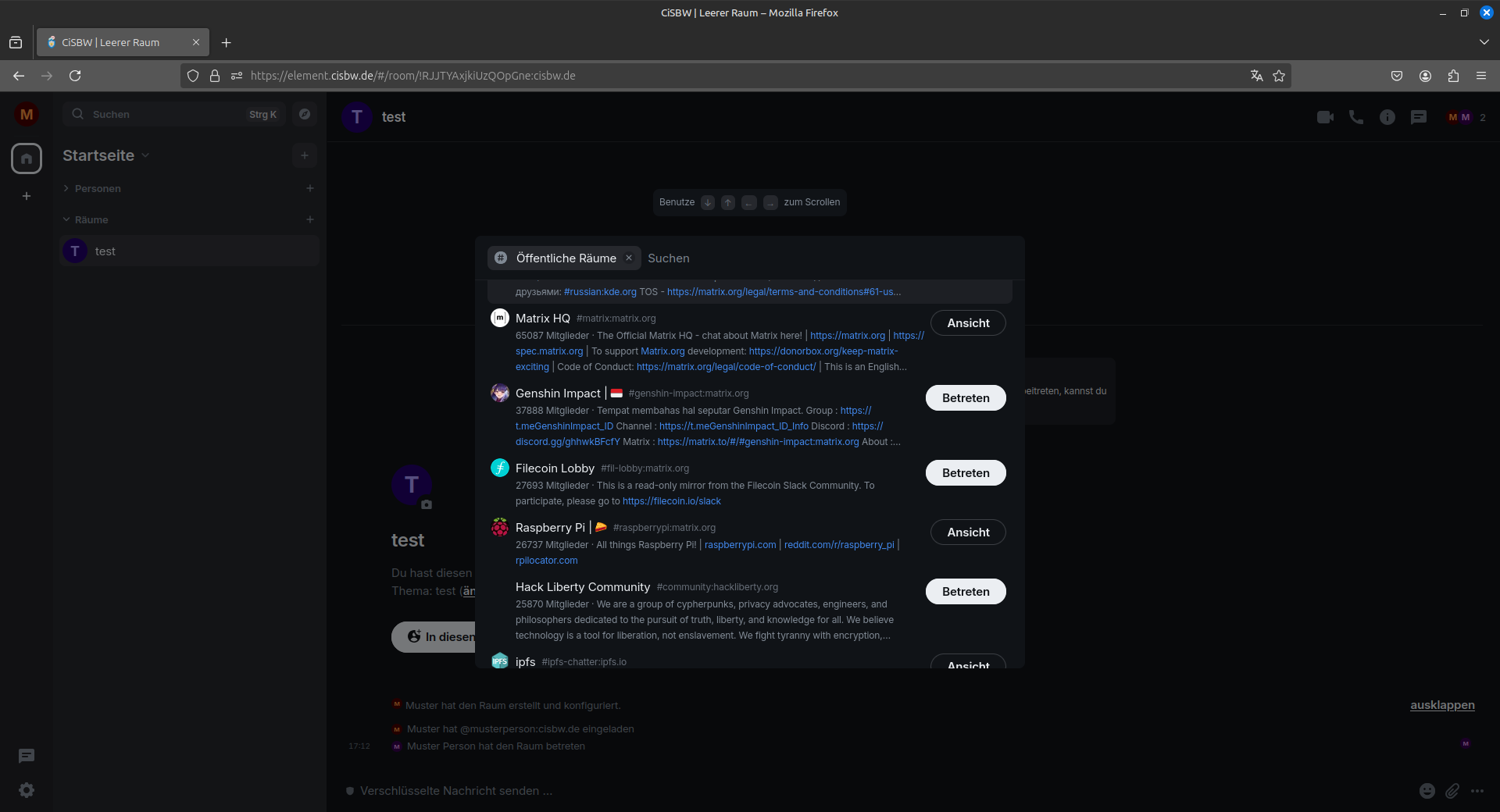Image resolution: width=1500 pixels, height=812 pixels.
Task: Open emoji picker in message composer
Action: [1427, 791]
